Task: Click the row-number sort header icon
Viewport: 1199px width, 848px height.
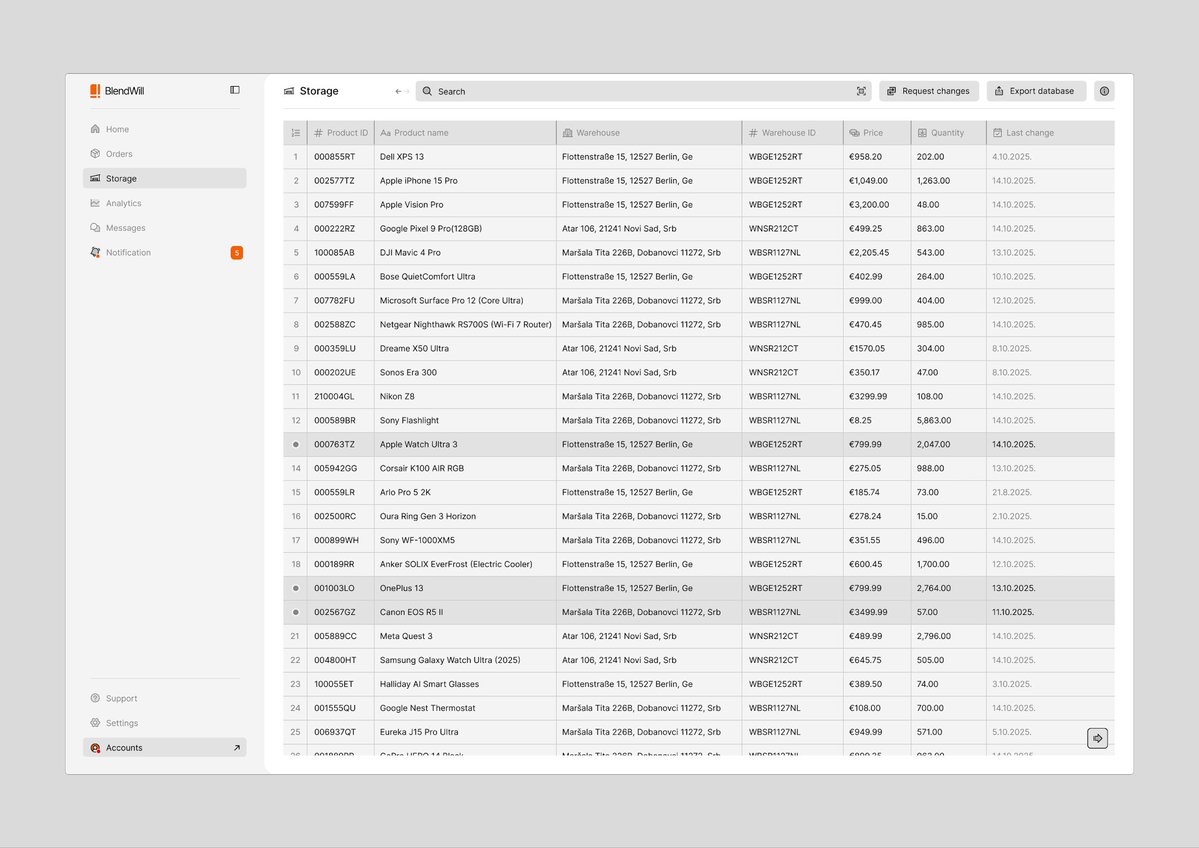Action: (295, 133)
